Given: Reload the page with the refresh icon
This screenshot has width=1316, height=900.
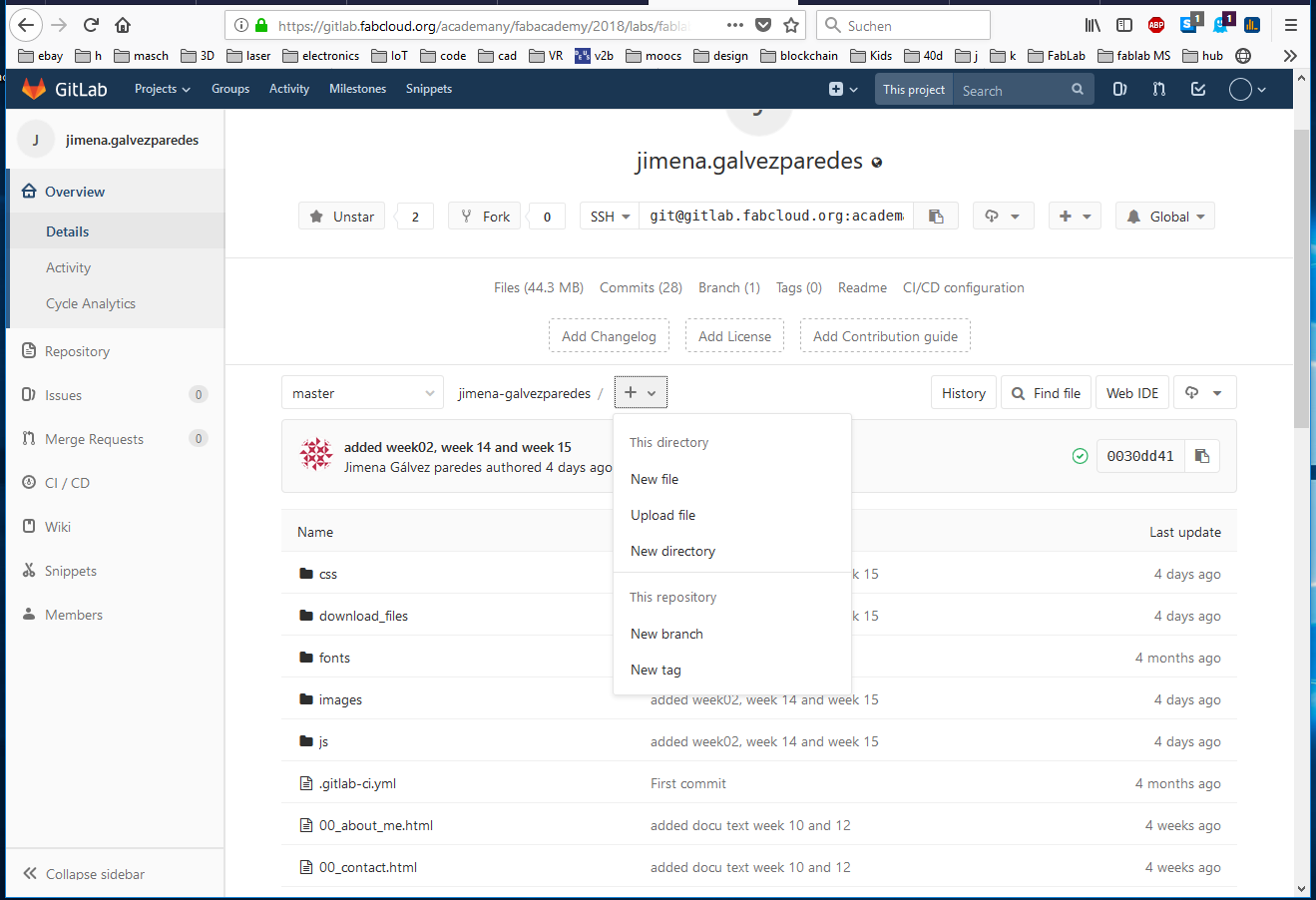Looking at the screenshot, I should 91,25.
